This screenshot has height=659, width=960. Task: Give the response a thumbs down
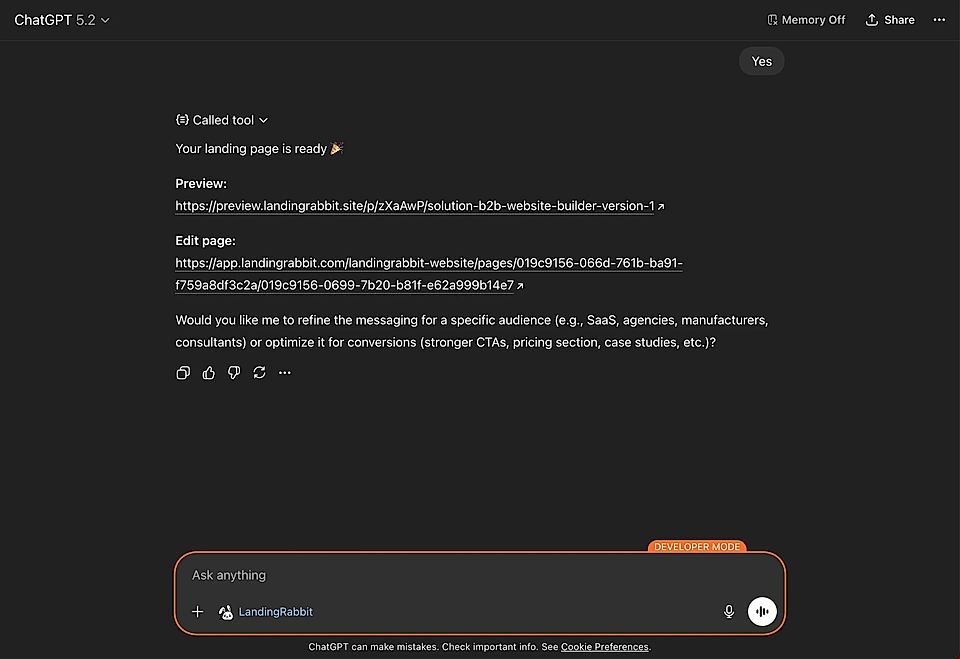(234, 372)
